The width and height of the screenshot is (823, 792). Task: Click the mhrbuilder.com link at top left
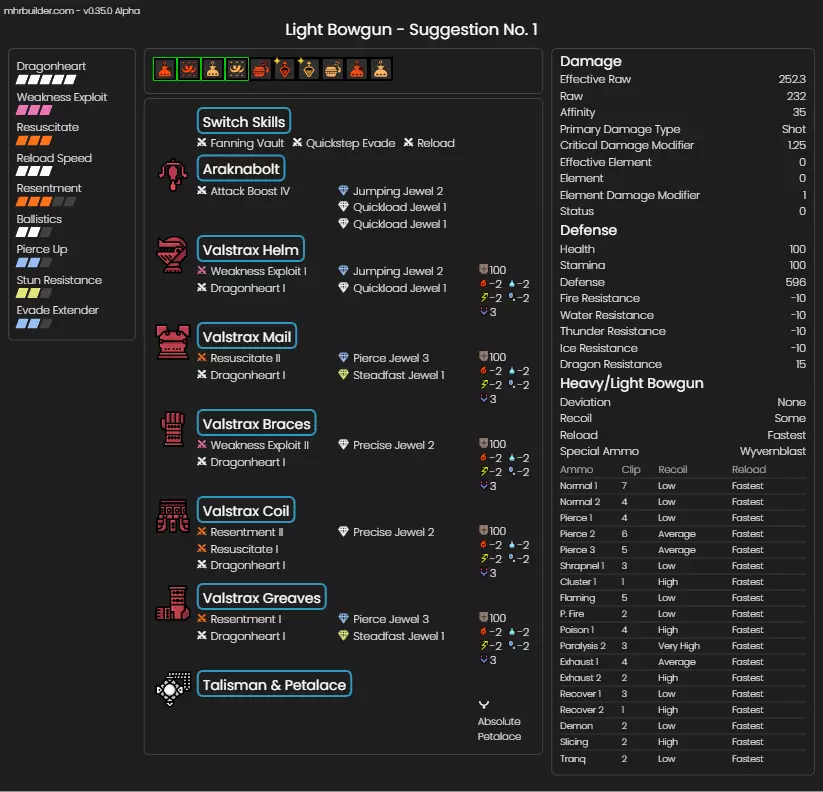click(38, 10)
